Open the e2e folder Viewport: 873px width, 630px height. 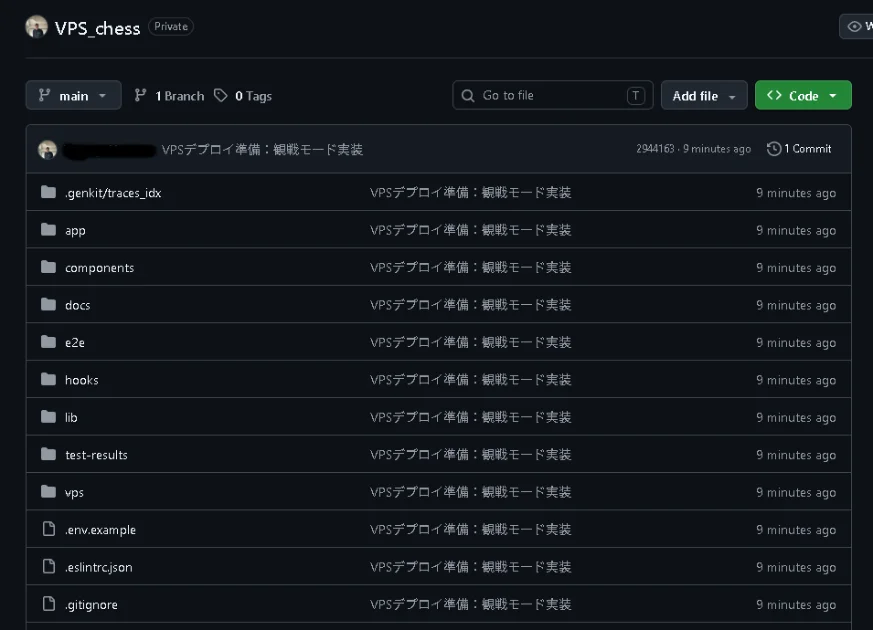(x=75, y=343)
